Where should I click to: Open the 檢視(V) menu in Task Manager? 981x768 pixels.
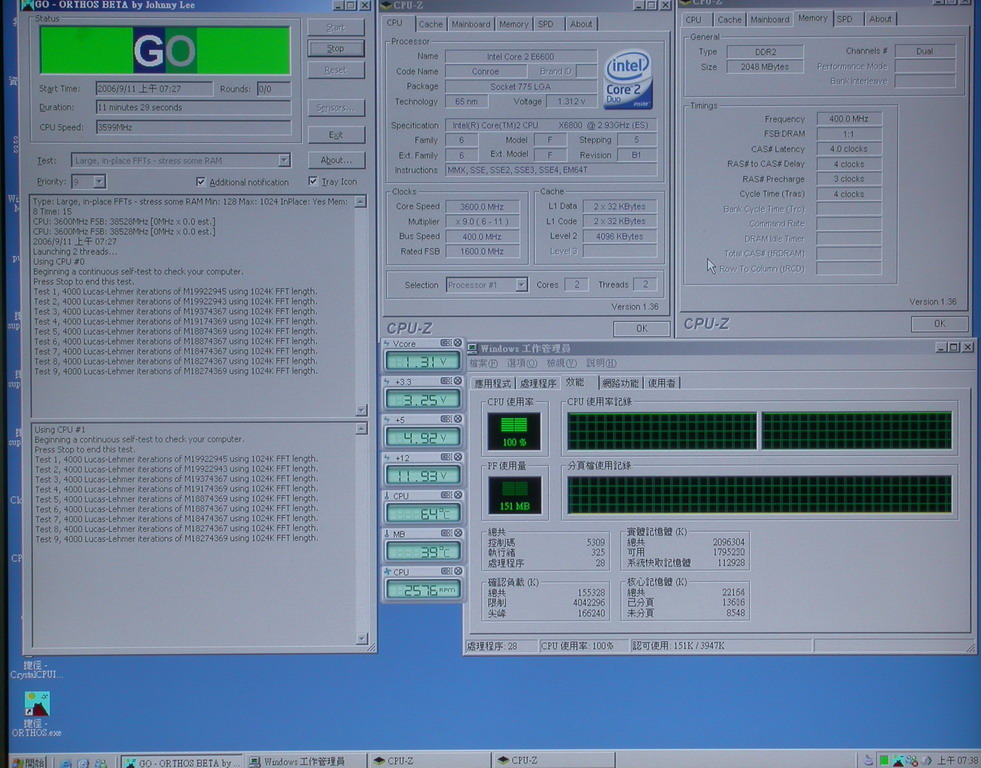coord(561,363)
